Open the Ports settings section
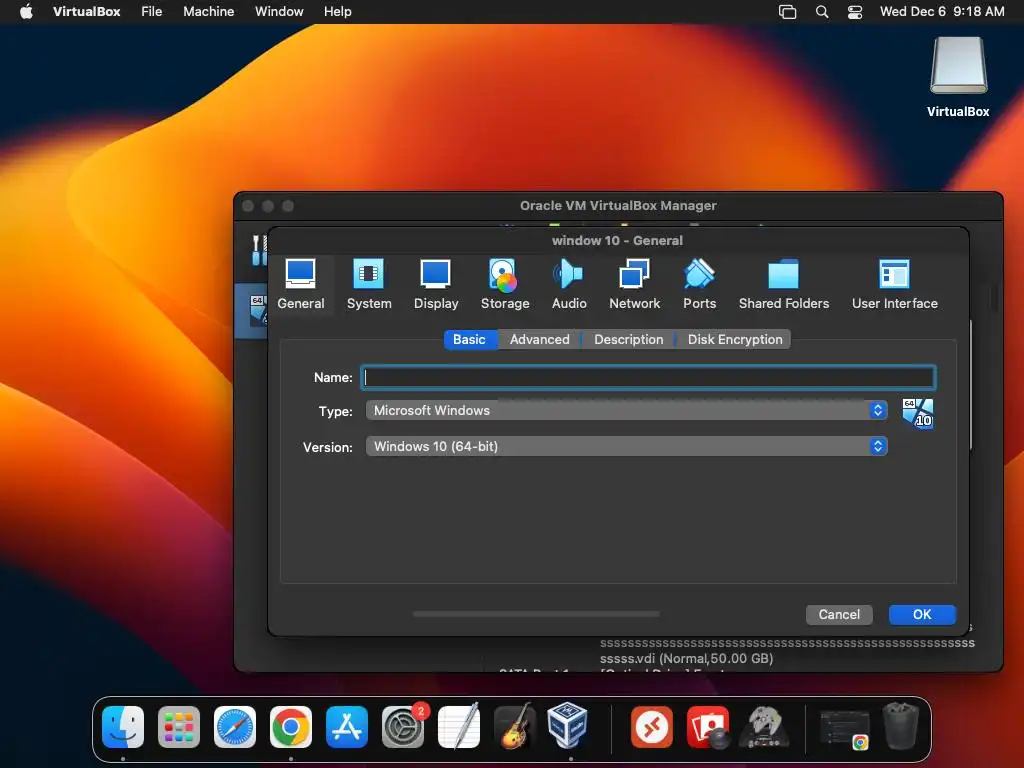The height and width of the screenshot is (768, 1024). click(699, 285)
